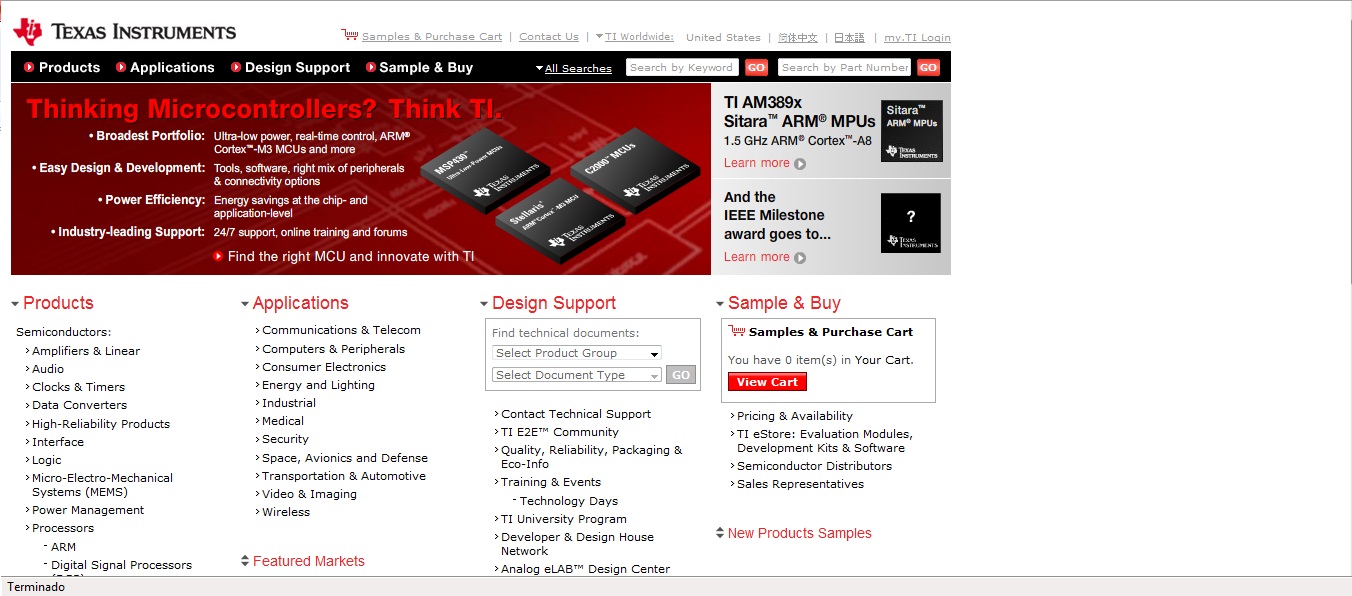This screenshot has height=596, width=1352.
Task: Collapse the Design Support section heading
Action: pos(548,303)
